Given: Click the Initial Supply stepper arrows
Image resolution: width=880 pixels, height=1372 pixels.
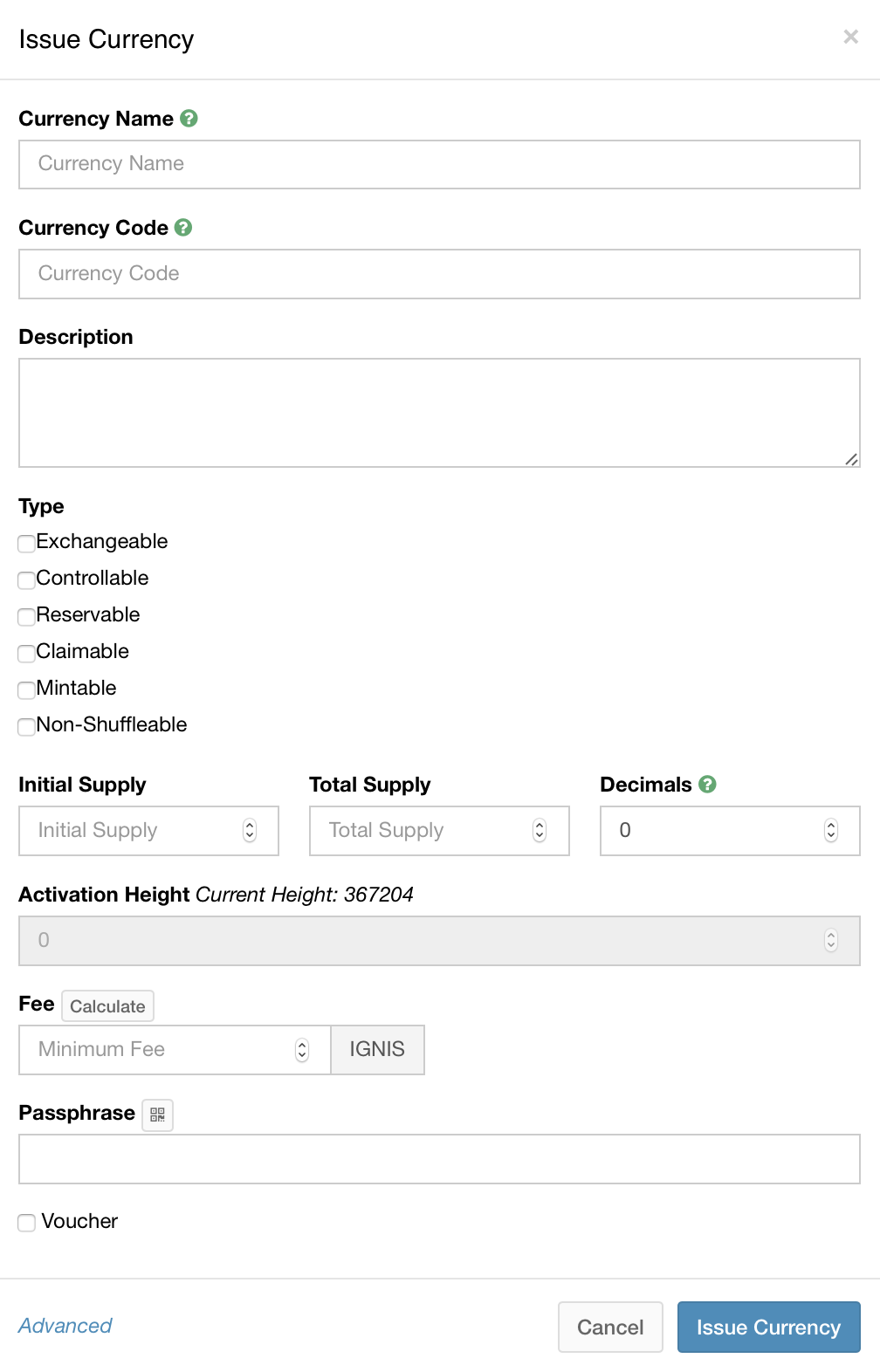Looking at the screenshot, I should (x=250, y=831).
